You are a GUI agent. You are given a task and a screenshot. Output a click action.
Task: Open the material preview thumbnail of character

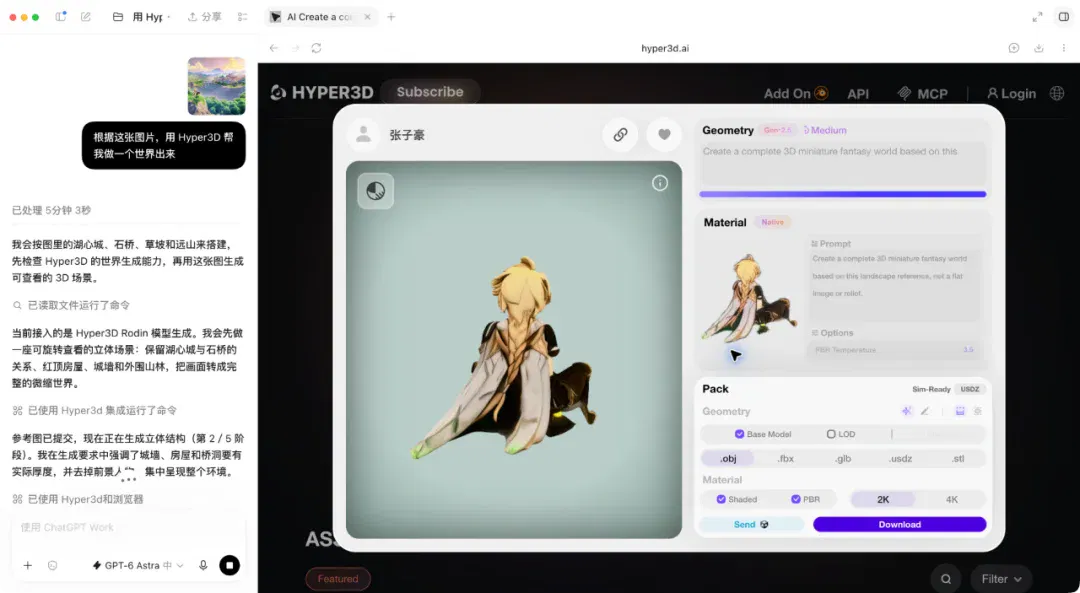(750, 298)
